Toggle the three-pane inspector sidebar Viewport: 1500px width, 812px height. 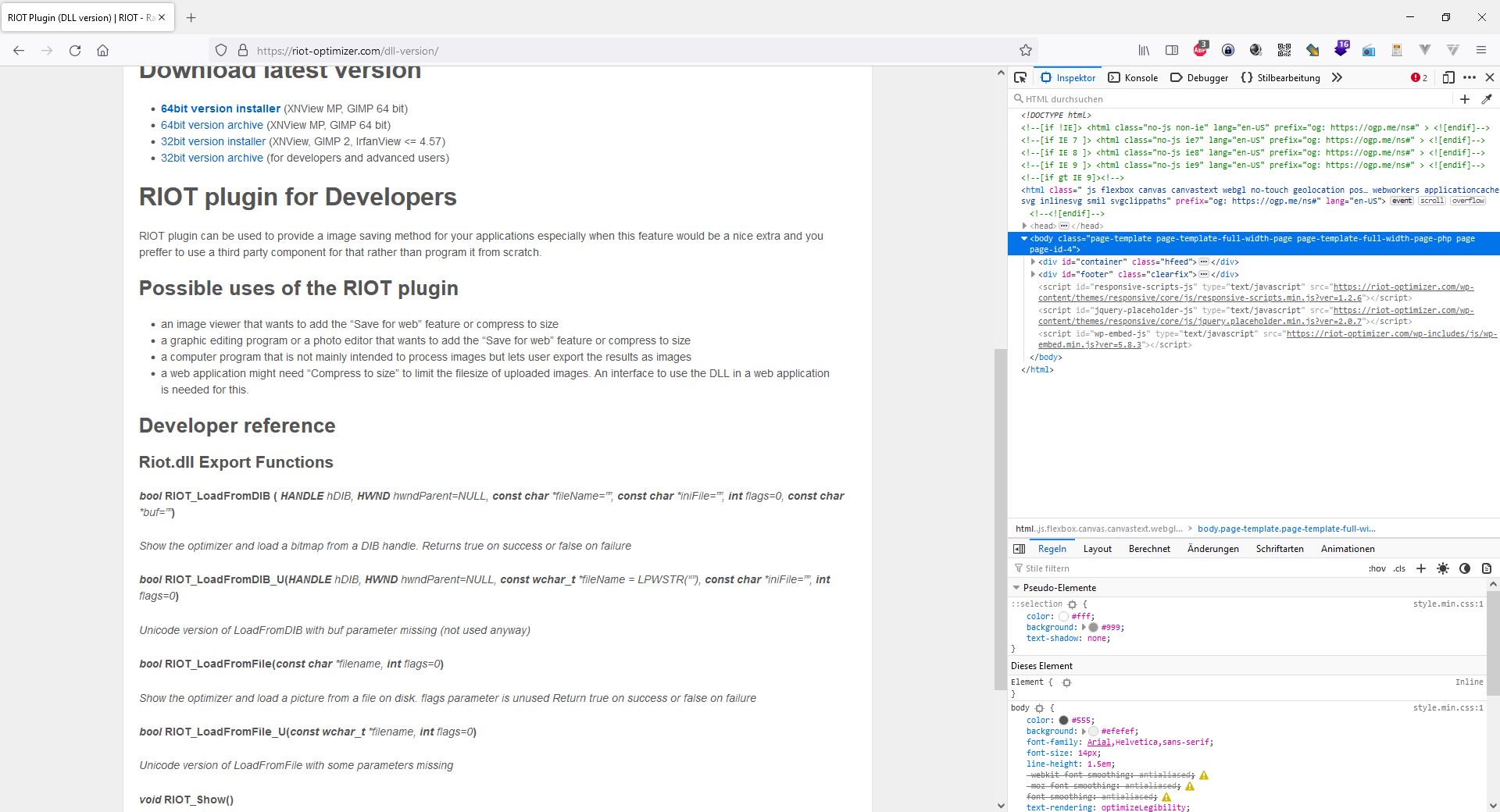pyautogui.click(x=1019, y=549)
